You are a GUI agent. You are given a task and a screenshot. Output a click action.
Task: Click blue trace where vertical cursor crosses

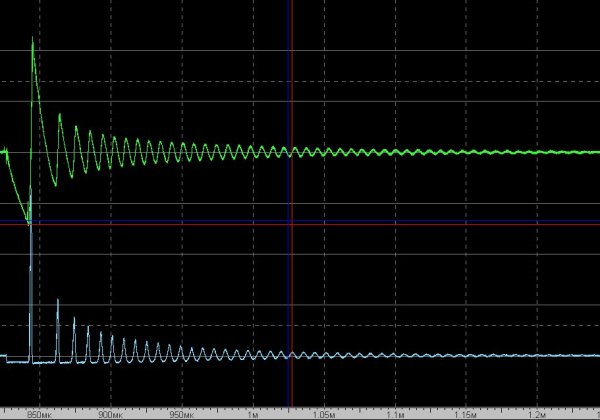point(291,356)
